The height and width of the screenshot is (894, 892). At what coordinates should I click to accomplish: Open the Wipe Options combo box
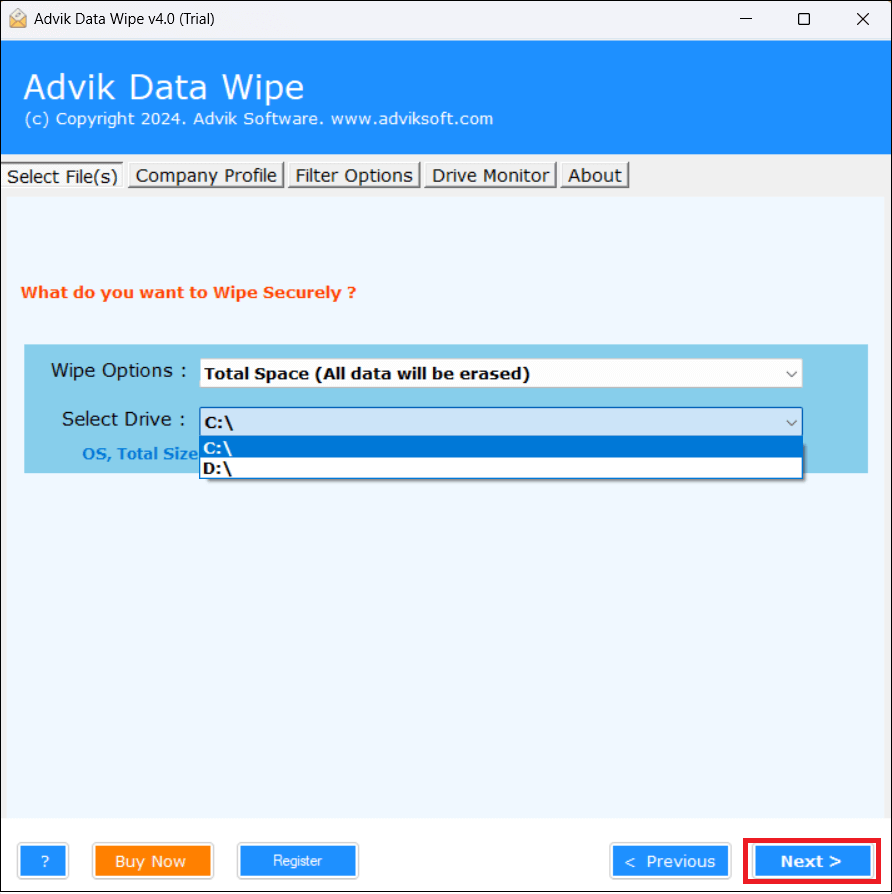501,373
